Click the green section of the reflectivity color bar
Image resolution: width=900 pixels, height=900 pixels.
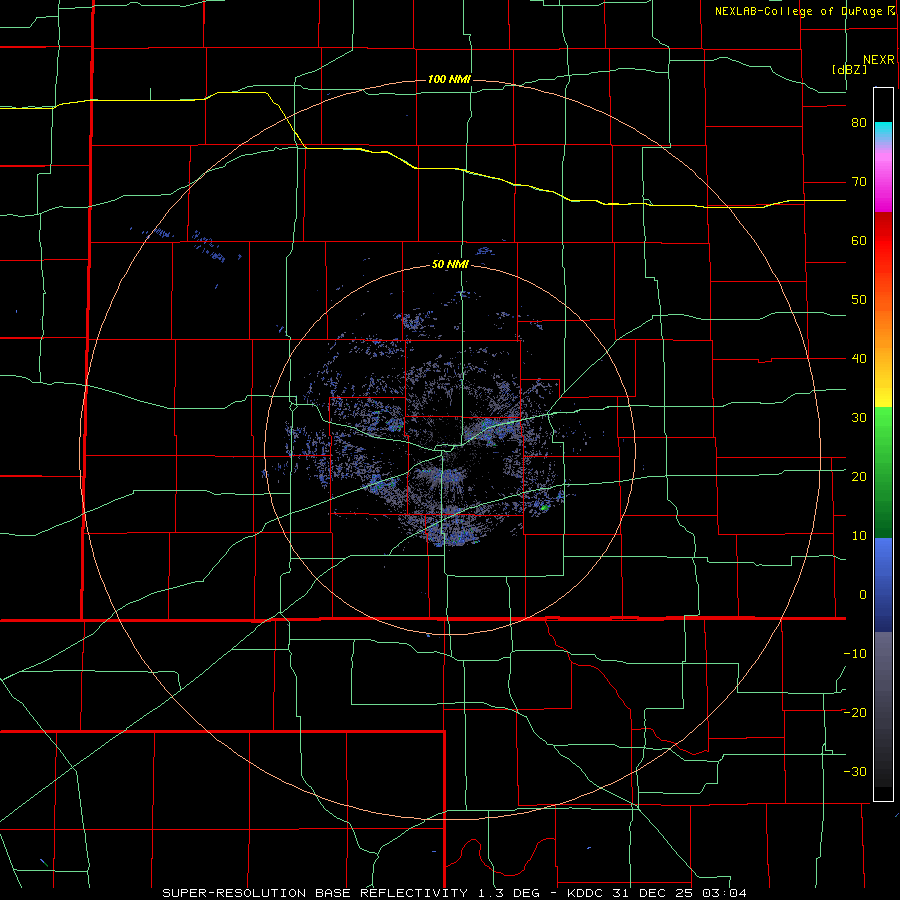tap(883, 472)
